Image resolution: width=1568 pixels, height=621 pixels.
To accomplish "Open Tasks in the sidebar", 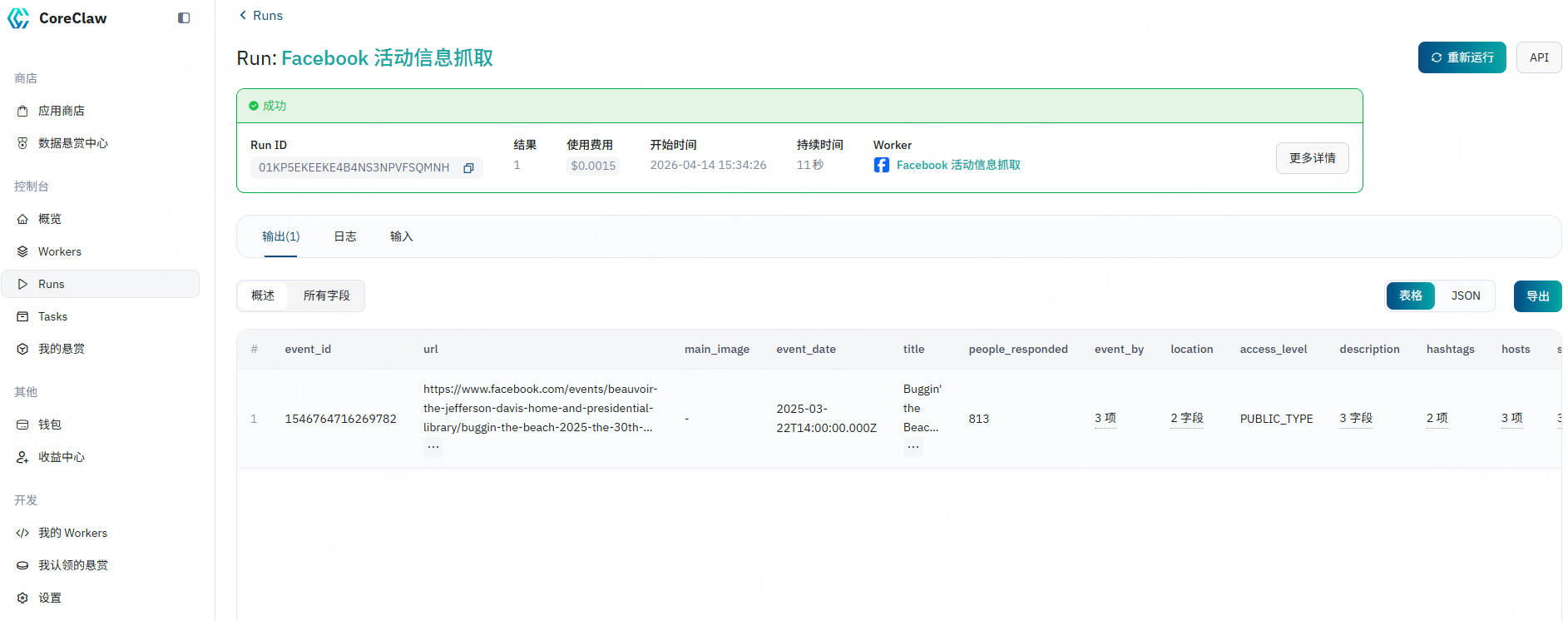I will tap(52, 316).
